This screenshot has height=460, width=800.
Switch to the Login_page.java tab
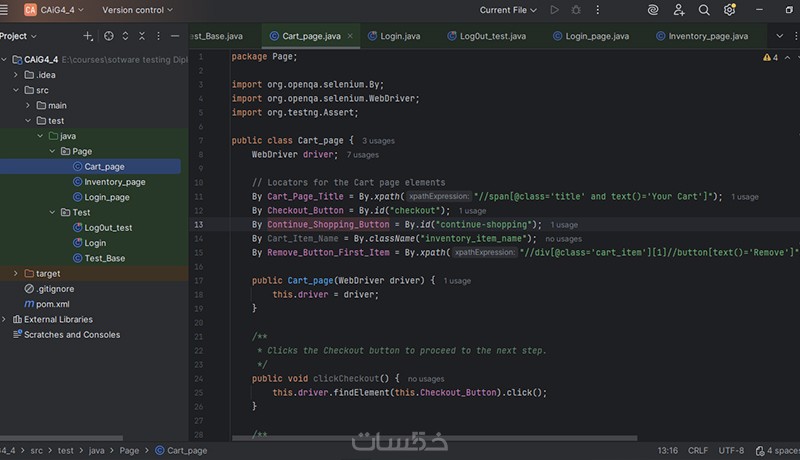[x=591, y=36]
